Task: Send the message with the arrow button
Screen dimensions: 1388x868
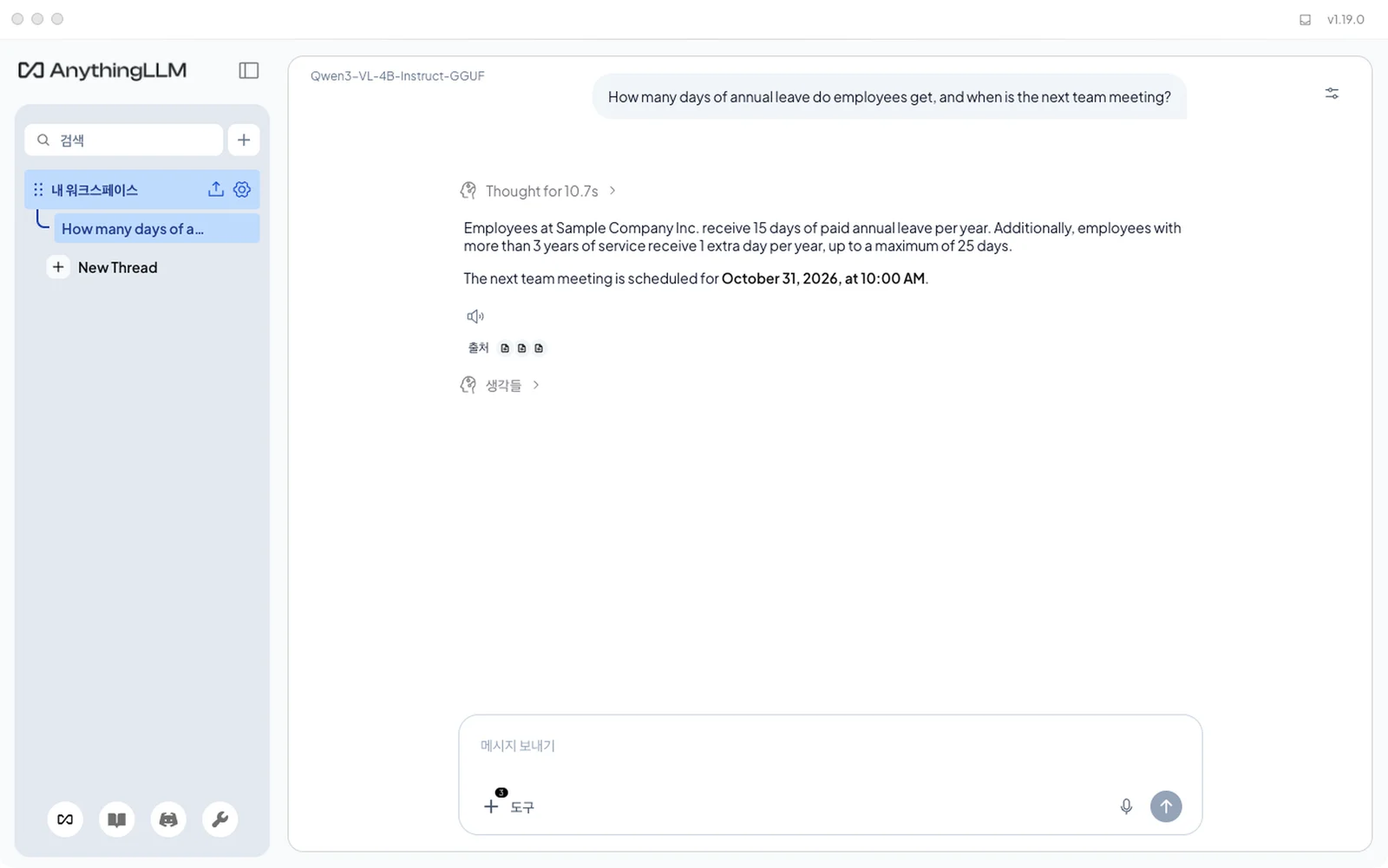Action: pyautogui.click(x=1166, y=806)
